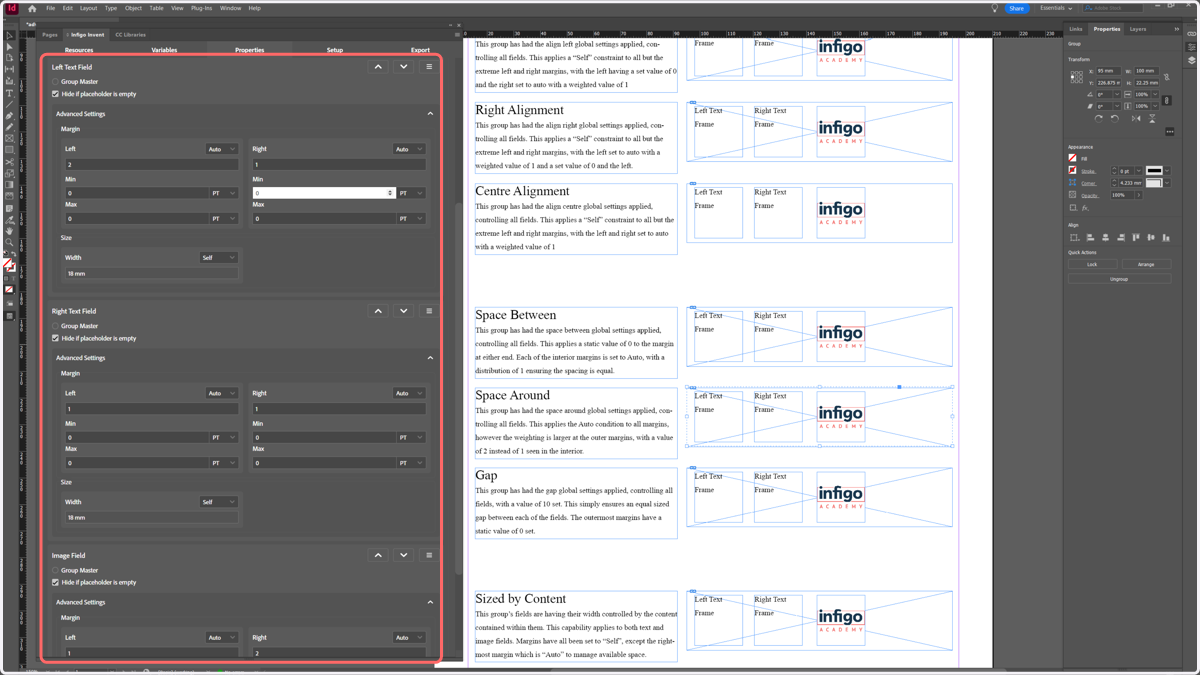Viewport: 1200px width, 675px height.
Task: Open the Essentials workspace dropdown
Action: [x=1056, y=8]
